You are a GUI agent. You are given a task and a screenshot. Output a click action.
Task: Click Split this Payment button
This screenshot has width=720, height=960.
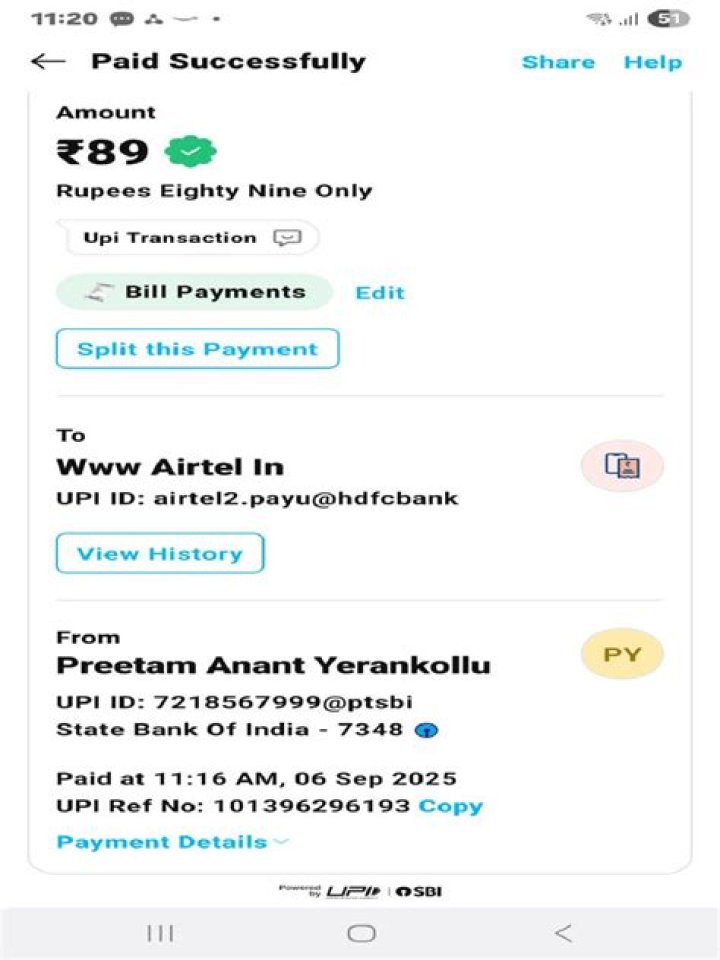(197, 349)
